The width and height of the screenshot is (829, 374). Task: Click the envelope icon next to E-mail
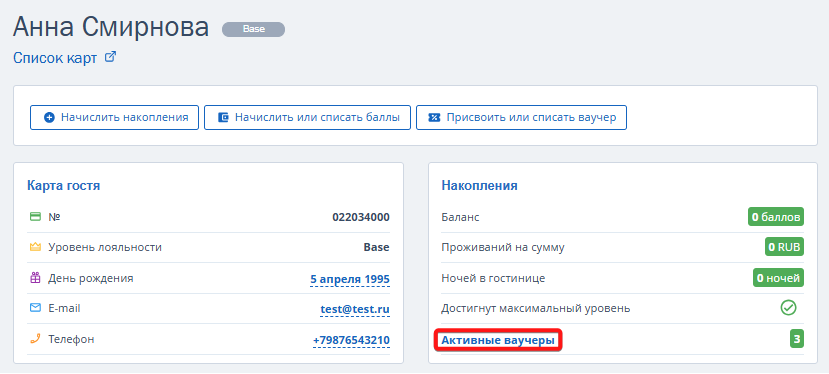point(35,308)
